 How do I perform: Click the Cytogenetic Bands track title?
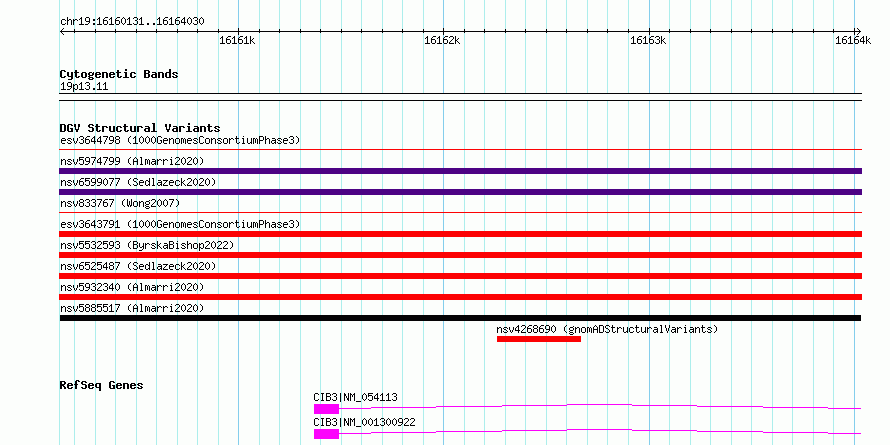pyautogui.click(x=119, y=74)
